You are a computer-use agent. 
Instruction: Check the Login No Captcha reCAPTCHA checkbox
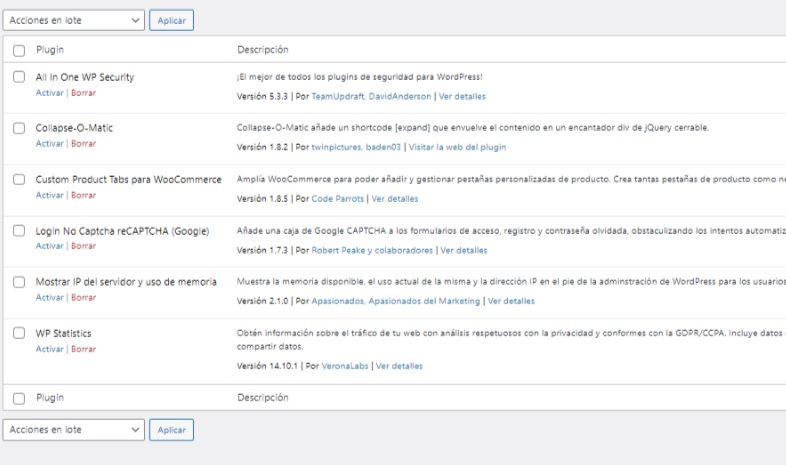click(x=19, y=231)
